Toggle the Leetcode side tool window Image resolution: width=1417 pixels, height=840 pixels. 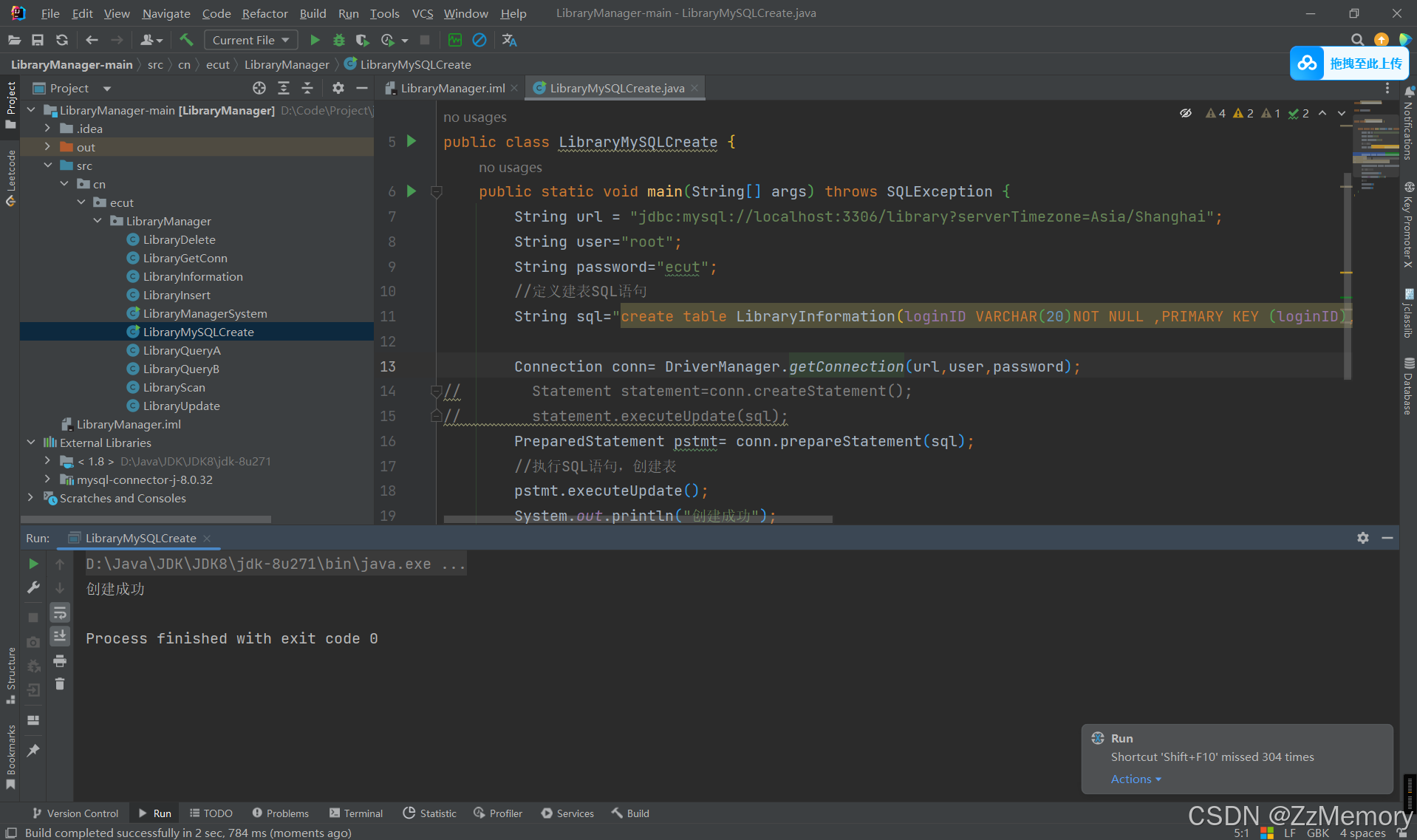point(10,177)
